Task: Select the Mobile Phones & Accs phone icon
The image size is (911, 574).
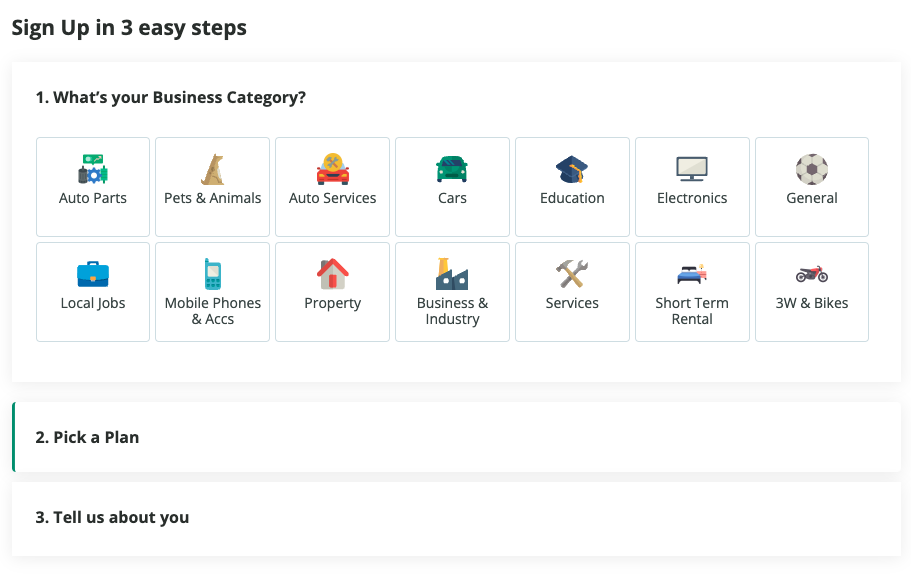Action: (x=213, y=274)
